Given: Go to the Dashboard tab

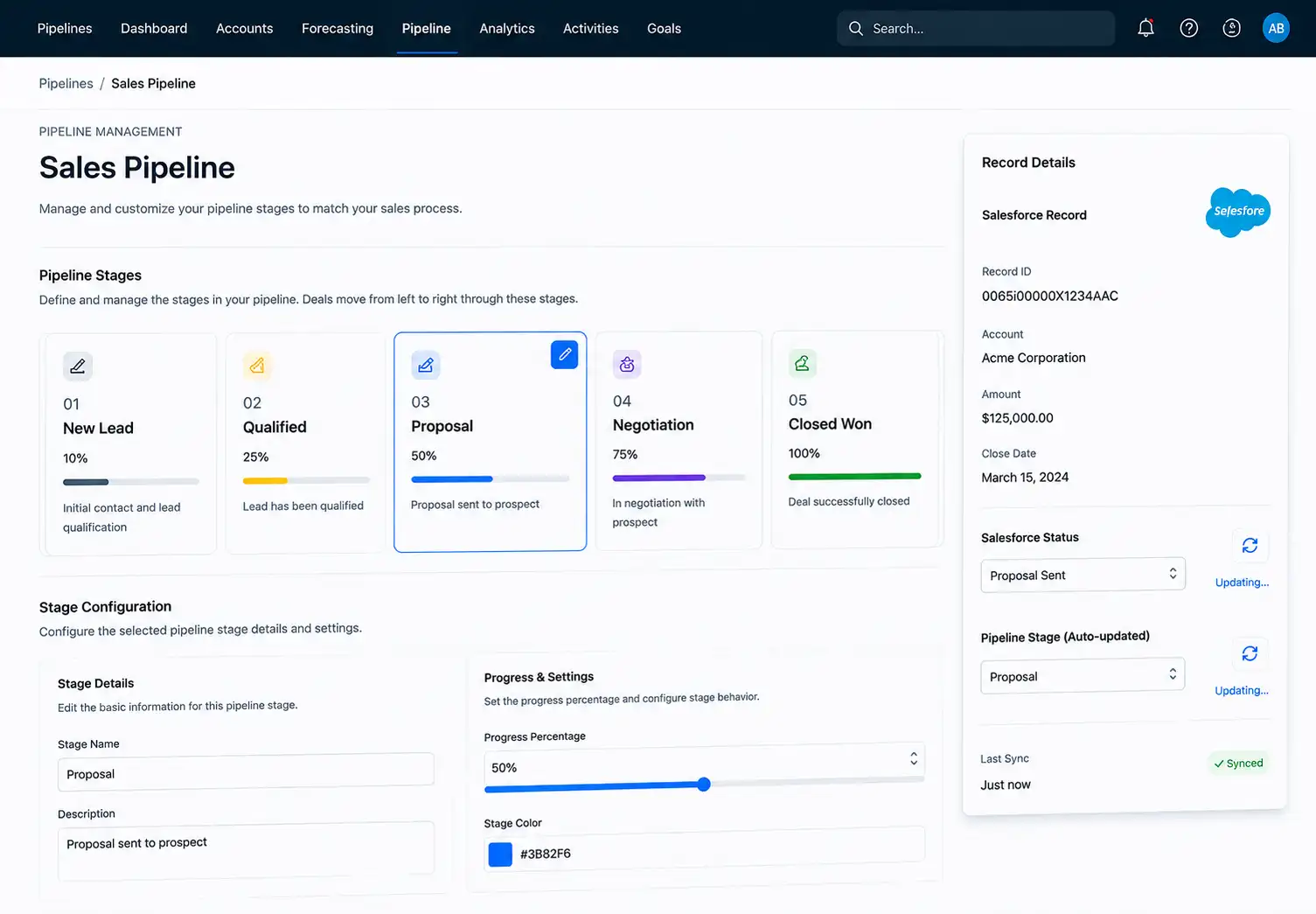Looking at the screenshot, I should (154, 28).
